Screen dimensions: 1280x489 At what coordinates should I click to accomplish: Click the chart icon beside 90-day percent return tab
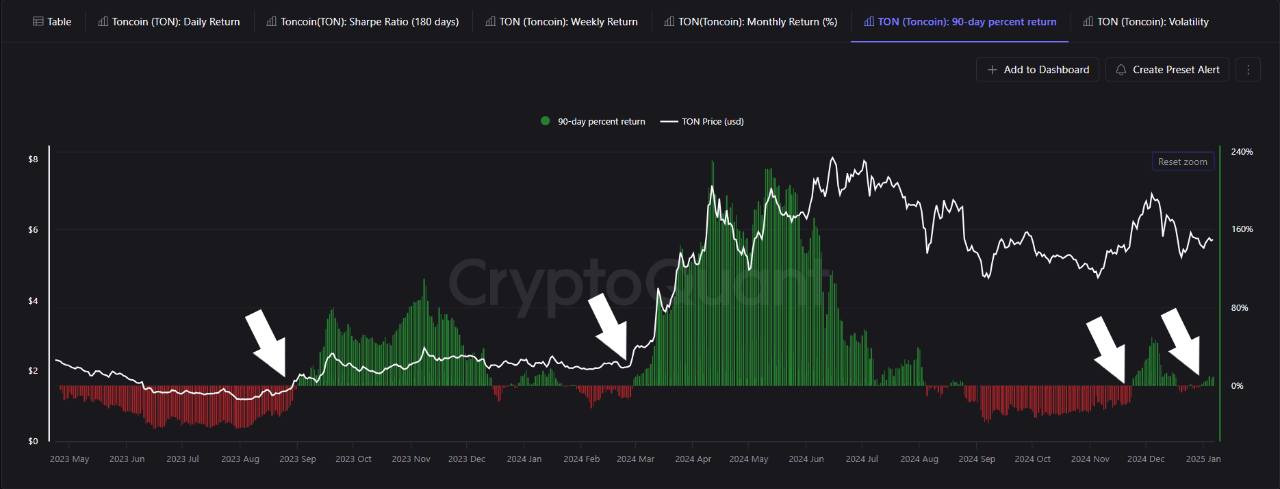[x=868, y=22]
